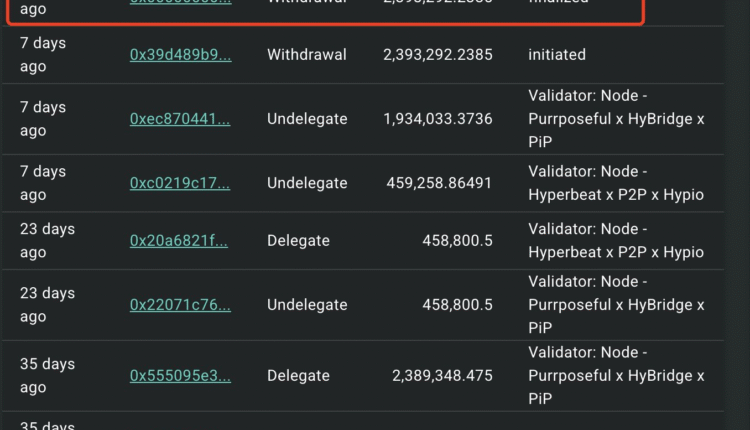
Task: Click Undelegate label in the 0xc0219c17 row
Action: pos(307,183)
